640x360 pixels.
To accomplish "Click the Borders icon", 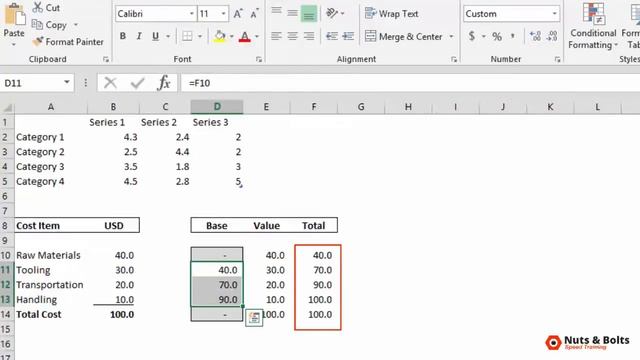I will coord(187,36).
